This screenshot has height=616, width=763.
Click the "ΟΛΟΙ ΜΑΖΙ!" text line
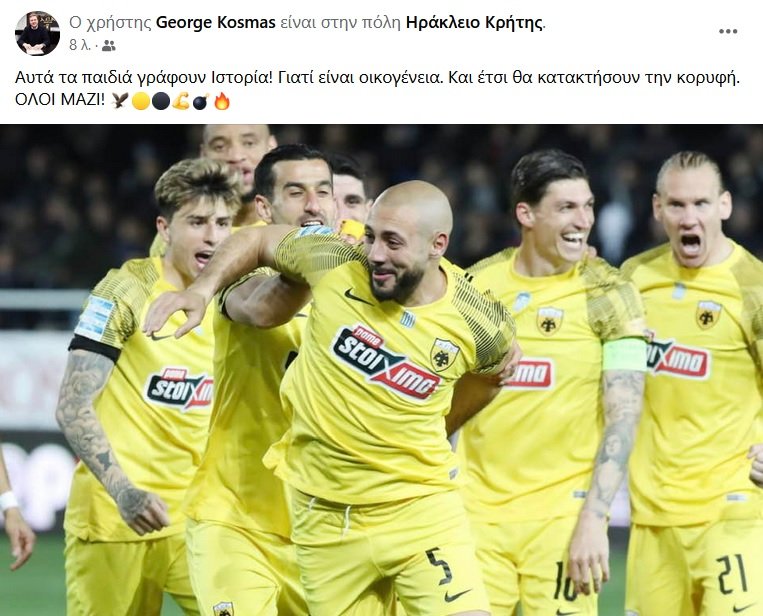coord(60,101)
